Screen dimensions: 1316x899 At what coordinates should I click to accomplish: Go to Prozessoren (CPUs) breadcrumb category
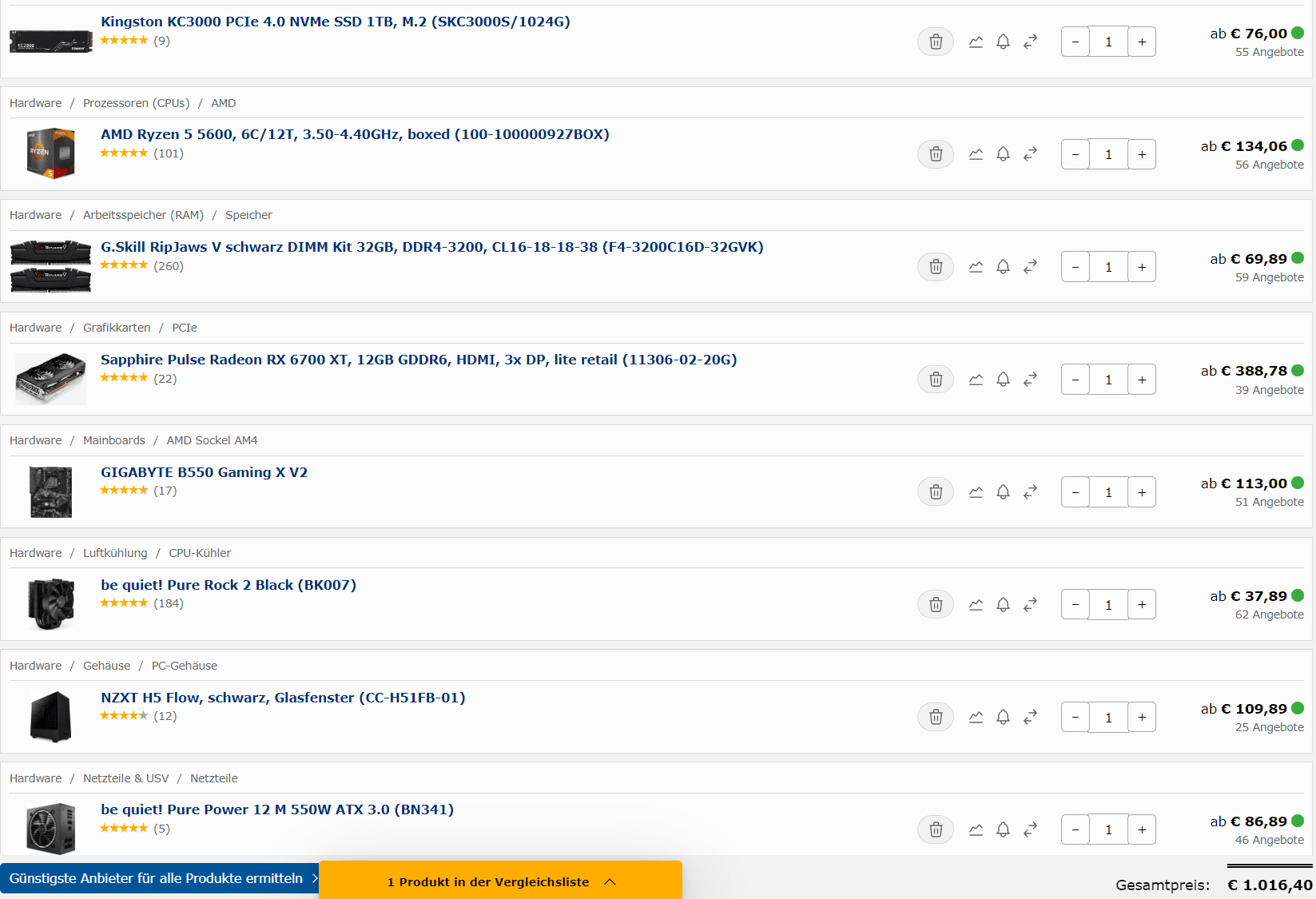137,103
